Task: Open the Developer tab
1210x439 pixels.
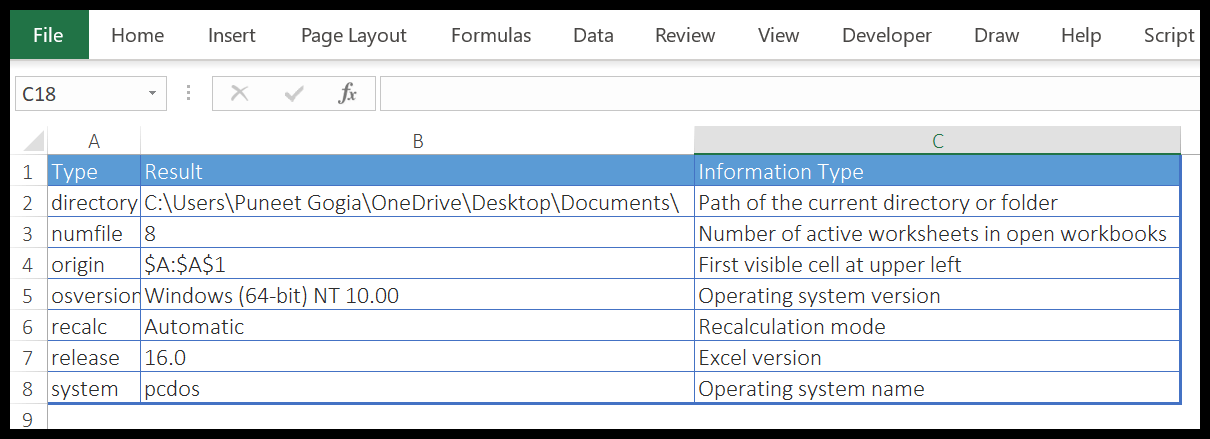Action: click(887, 35)
